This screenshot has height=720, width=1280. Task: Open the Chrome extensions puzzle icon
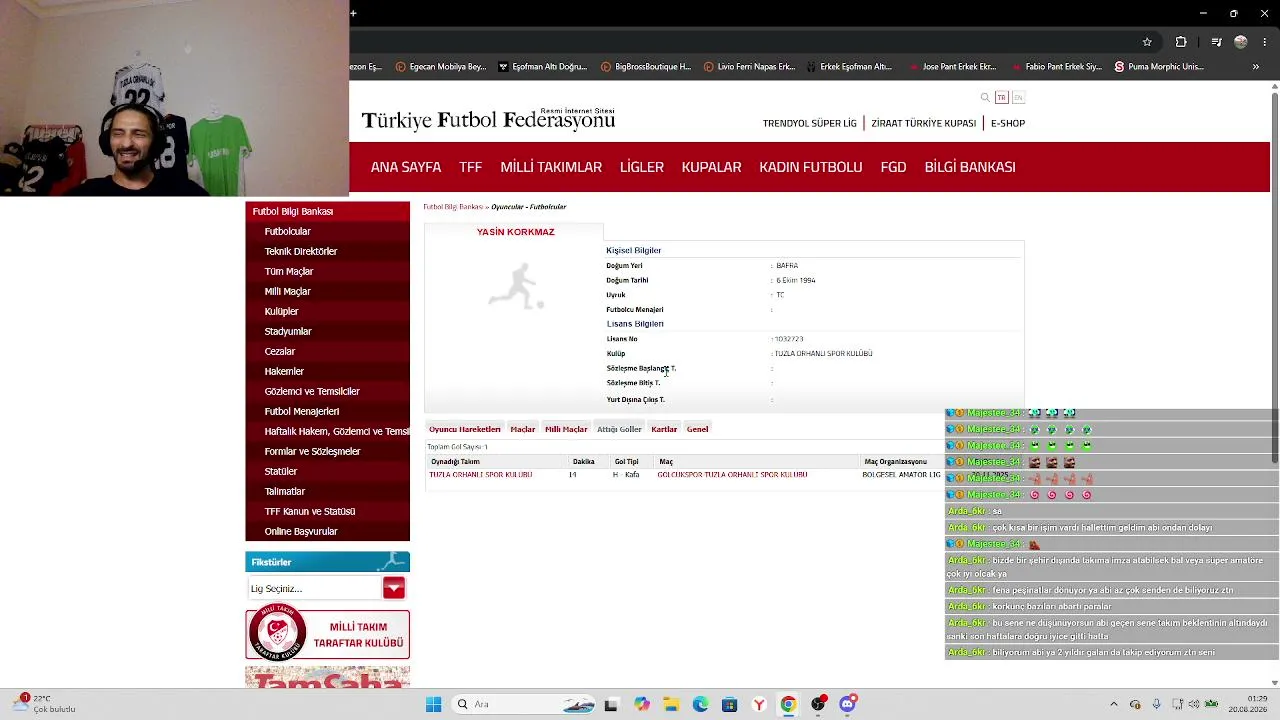[x=1181, y=42]
